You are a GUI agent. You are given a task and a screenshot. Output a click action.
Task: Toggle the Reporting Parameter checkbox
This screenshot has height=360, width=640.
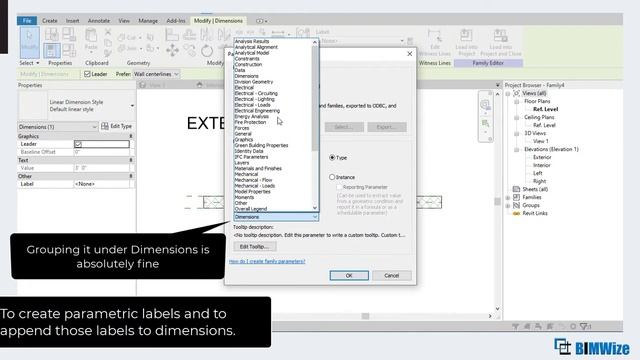(x=339, y=187)
